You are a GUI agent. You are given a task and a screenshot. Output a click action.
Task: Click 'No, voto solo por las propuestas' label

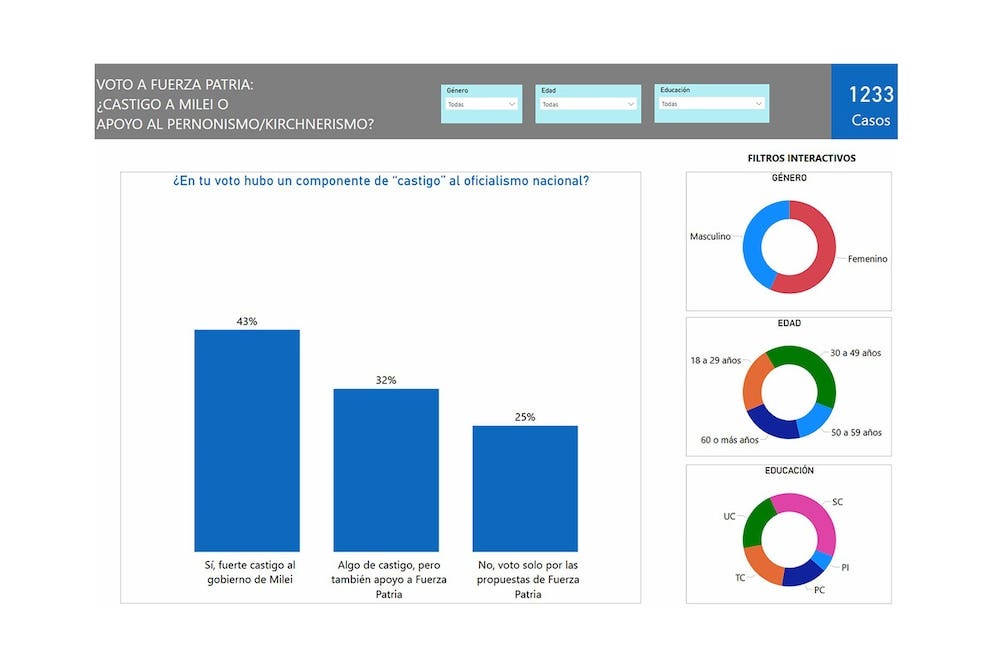528,579
